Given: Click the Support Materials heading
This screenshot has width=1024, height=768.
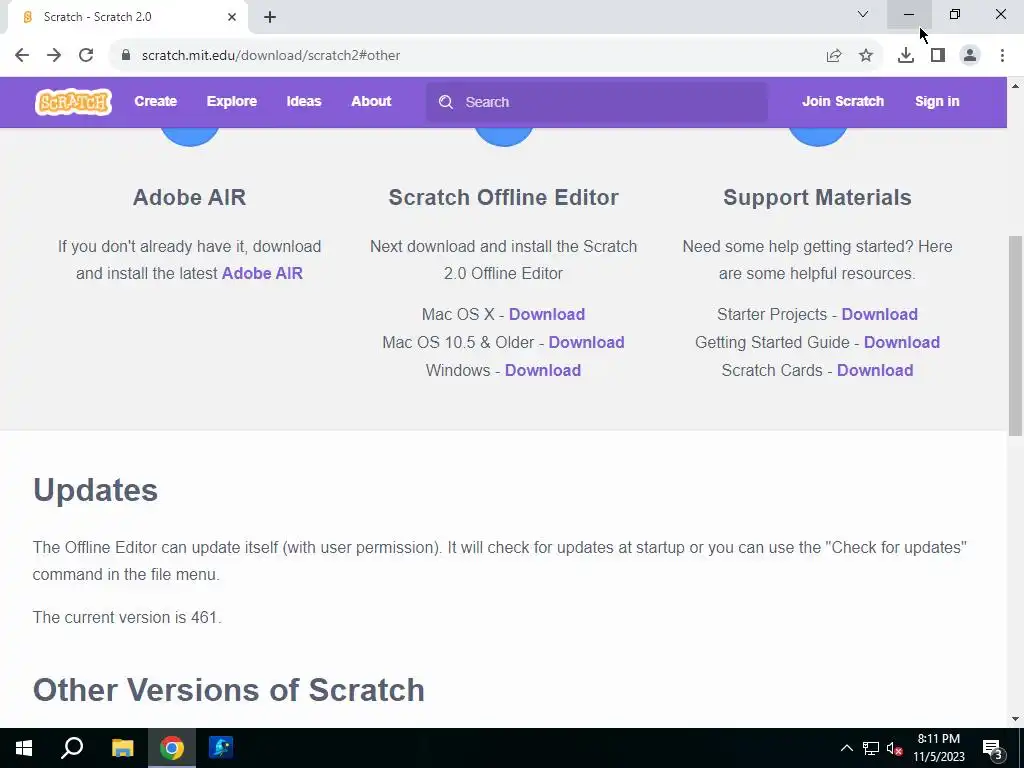Looking at the screenshot, I should pos(817,197).
